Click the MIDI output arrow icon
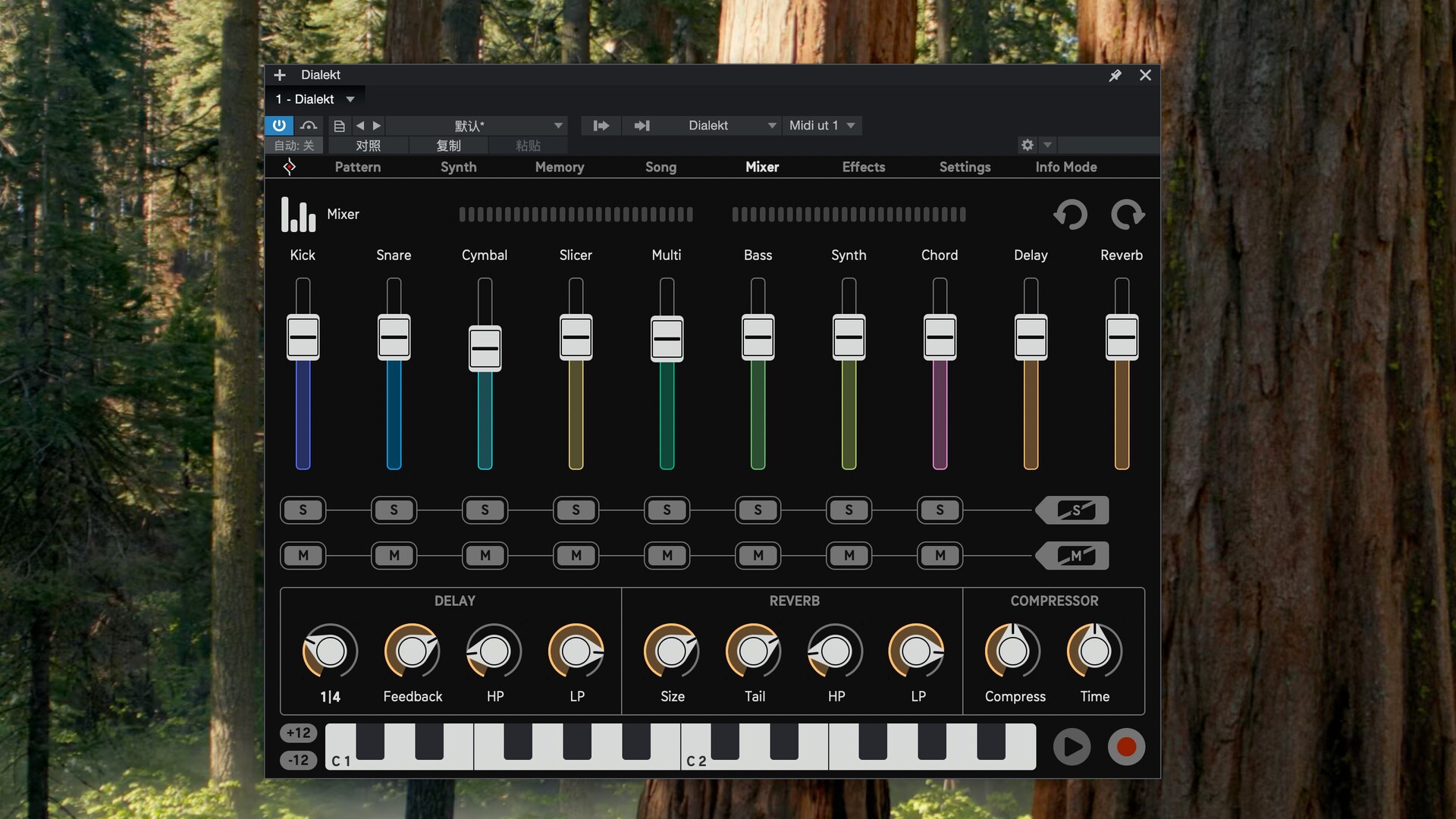Screen dimensions: 1456x819 pos(642,126)
